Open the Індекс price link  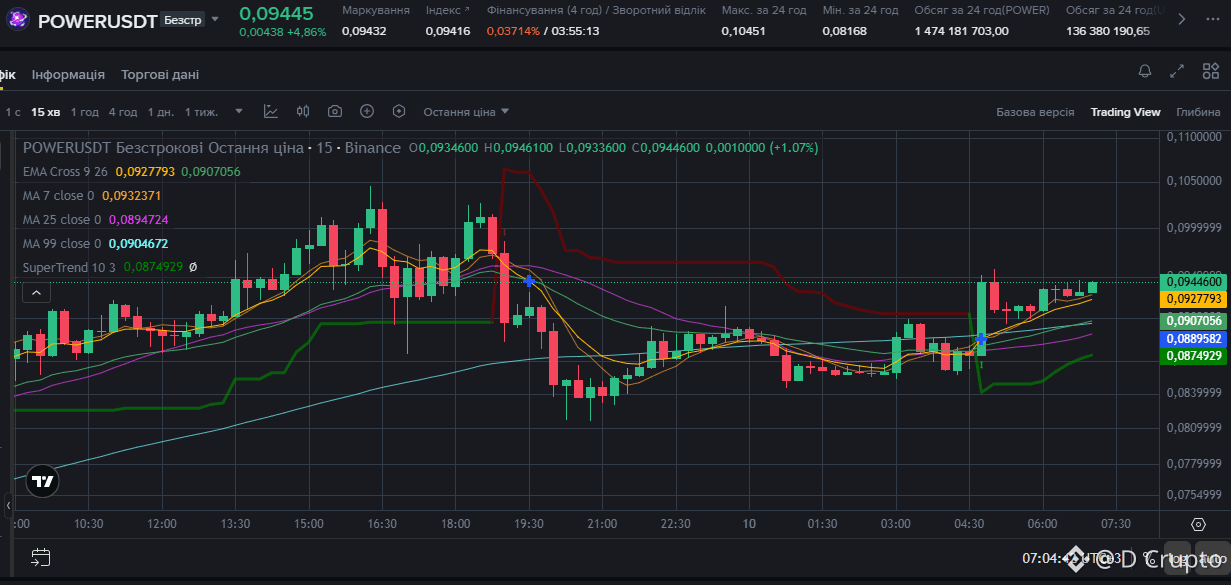click(447, 9)
